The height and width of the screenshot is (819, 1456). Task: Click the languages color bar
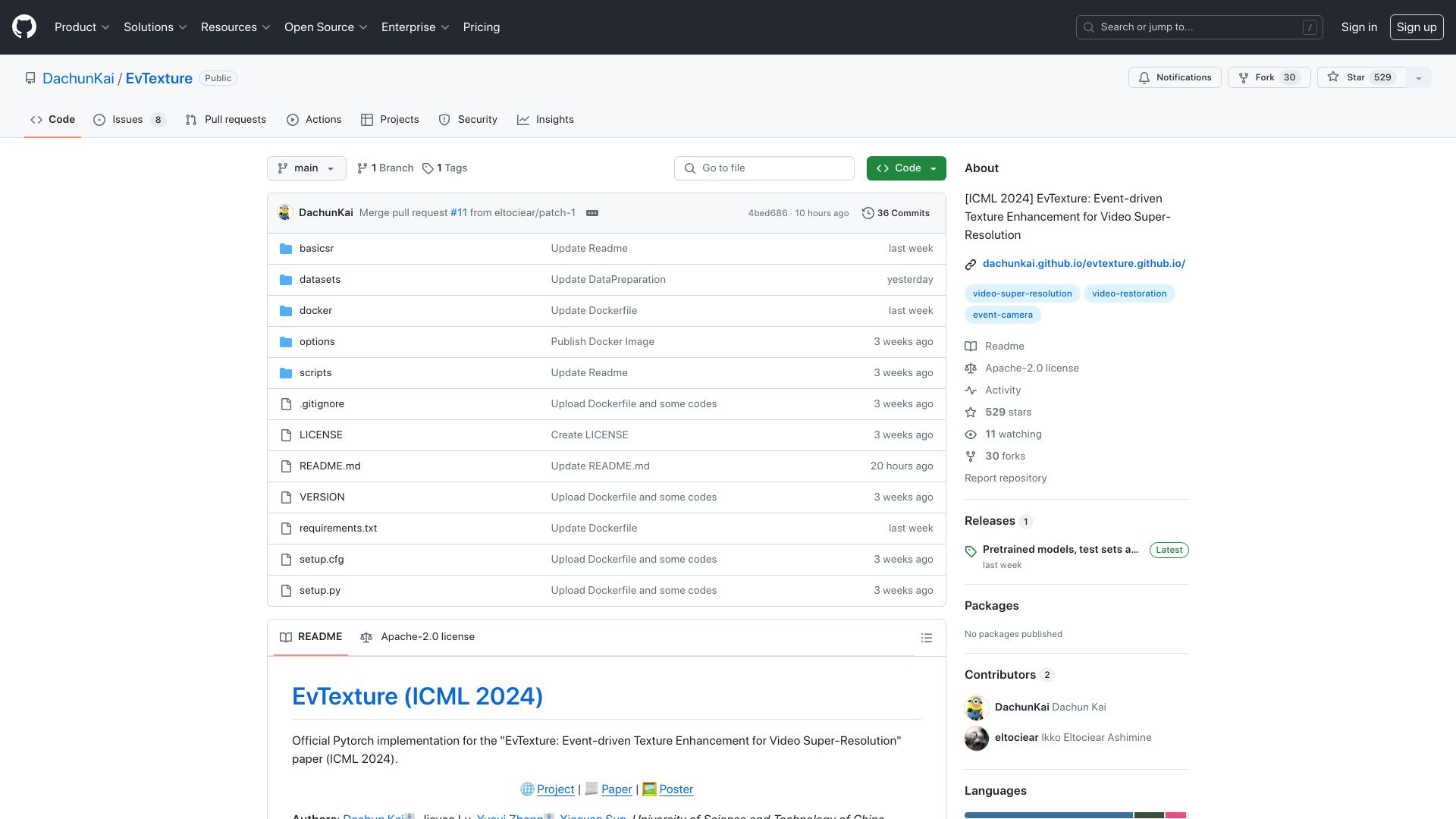1075,815
